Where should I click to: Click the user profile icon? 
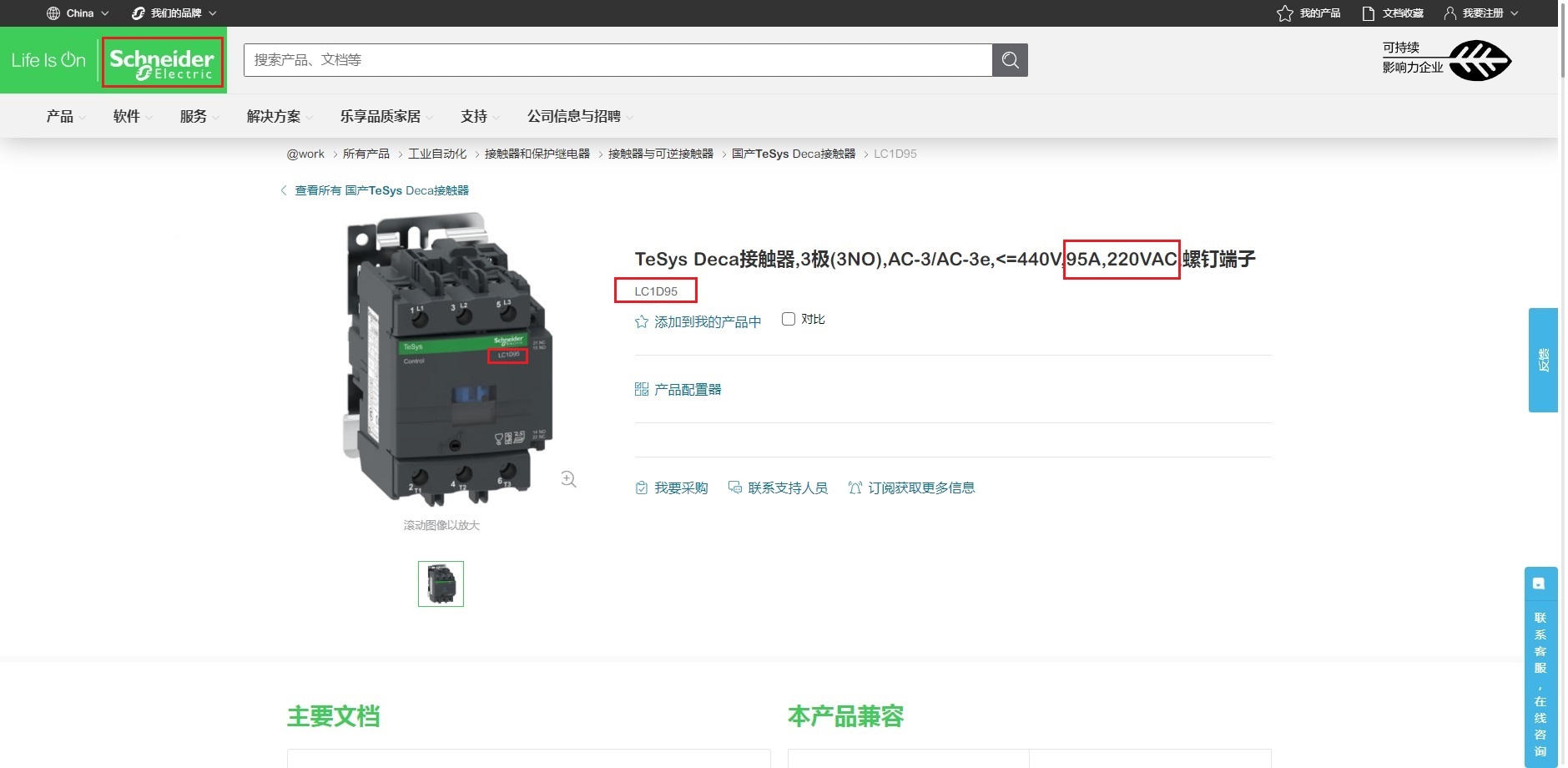coord(1450,13)
